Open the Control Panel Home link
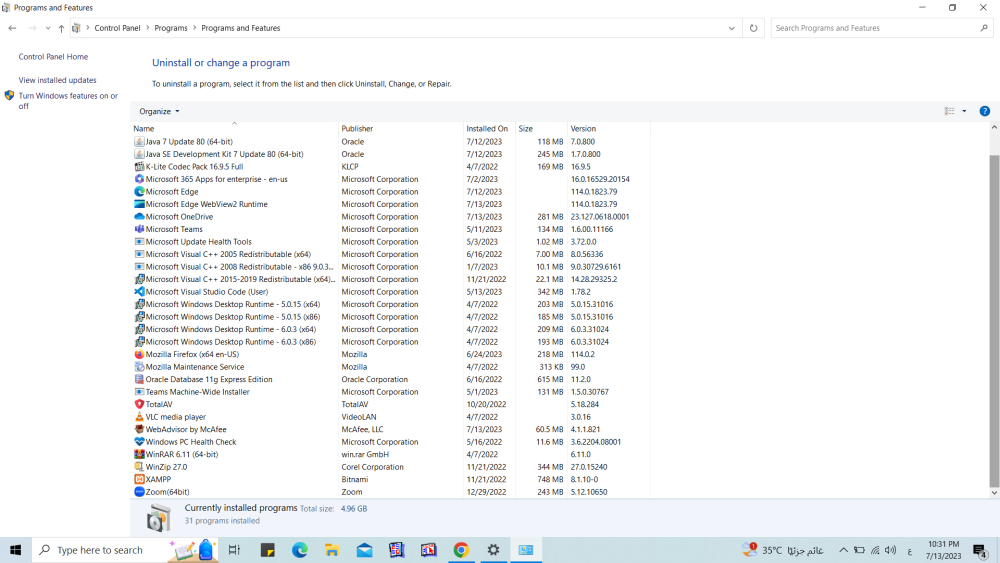Image resolution: width=1000 pixels, height=563 pixels. click(53, 57)
